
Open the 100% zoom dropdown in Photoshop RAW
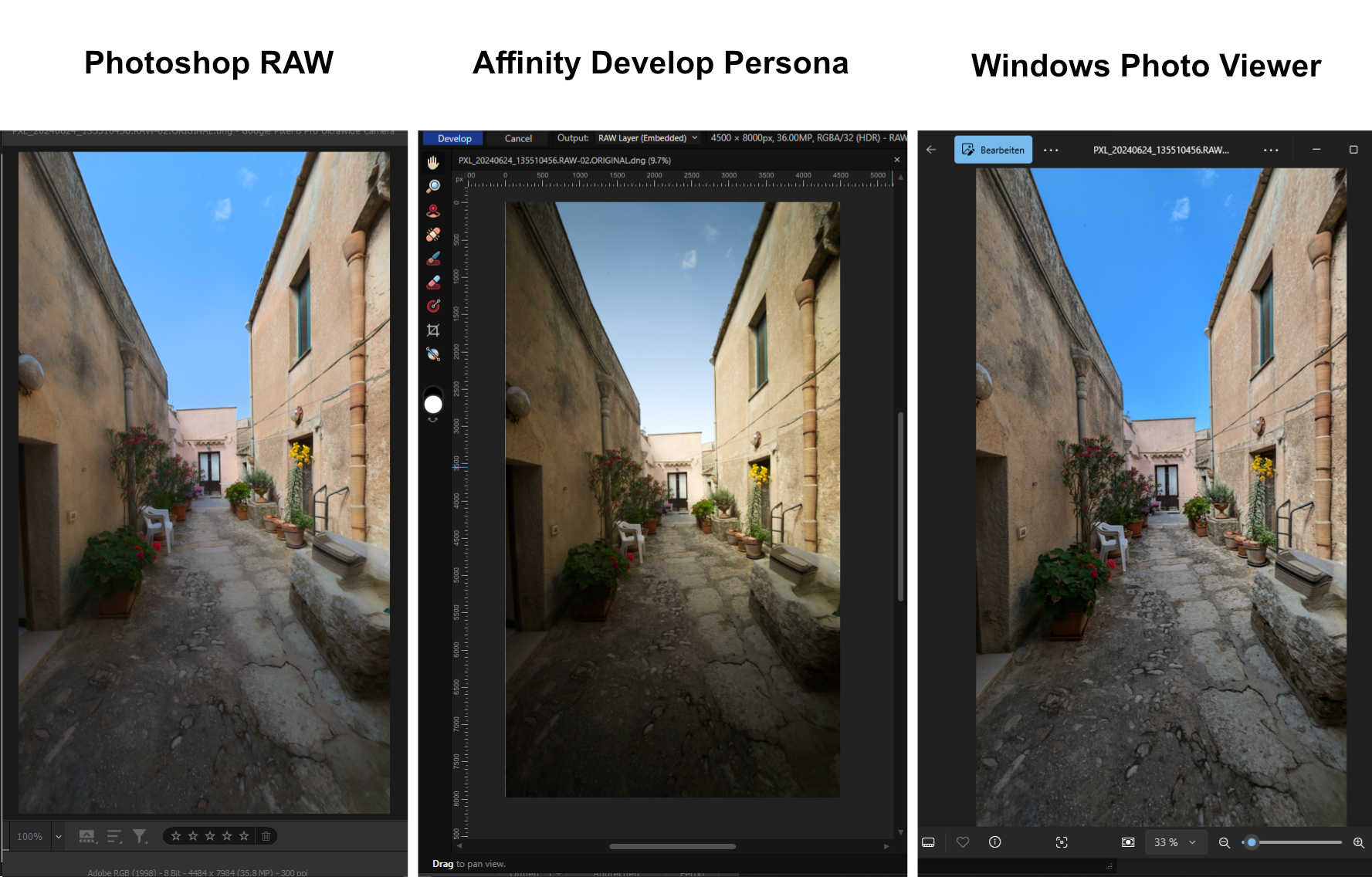point(58,836)
